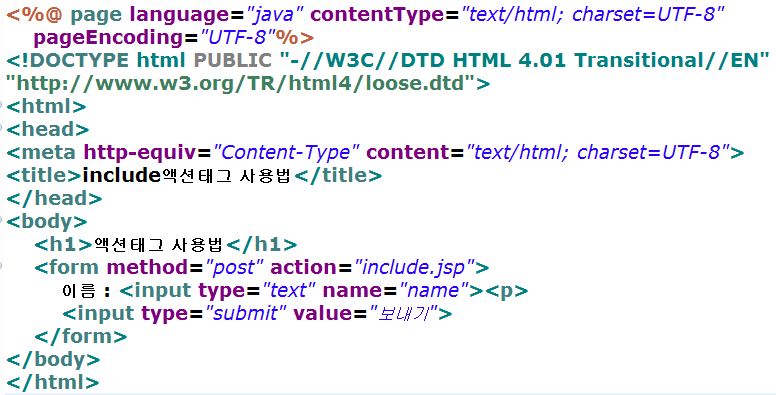Image resolution: width=776 pixels, height=395 pixels.
Task: Select the 'pageEncoding' attribute name
Action: pyautogui.click(x=108, y=38)
